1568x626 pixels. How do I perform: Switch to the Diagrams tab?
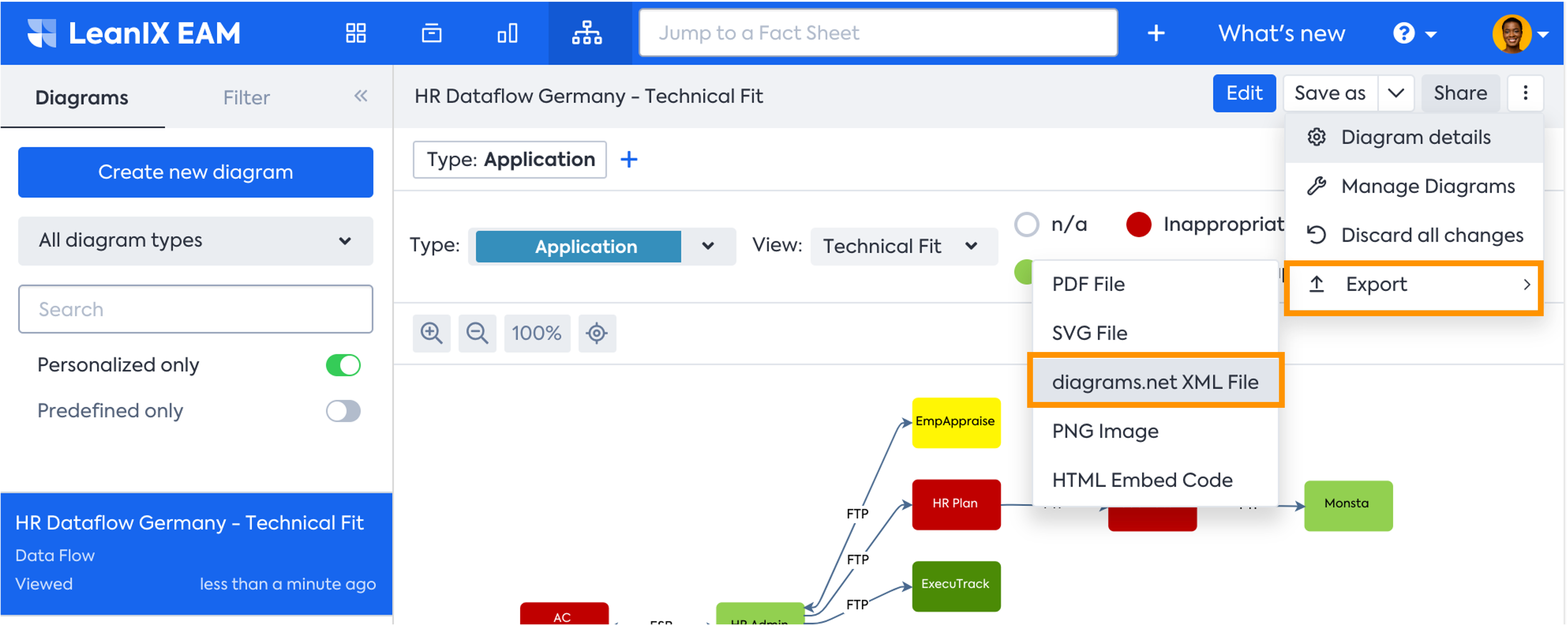coord(82,97)
